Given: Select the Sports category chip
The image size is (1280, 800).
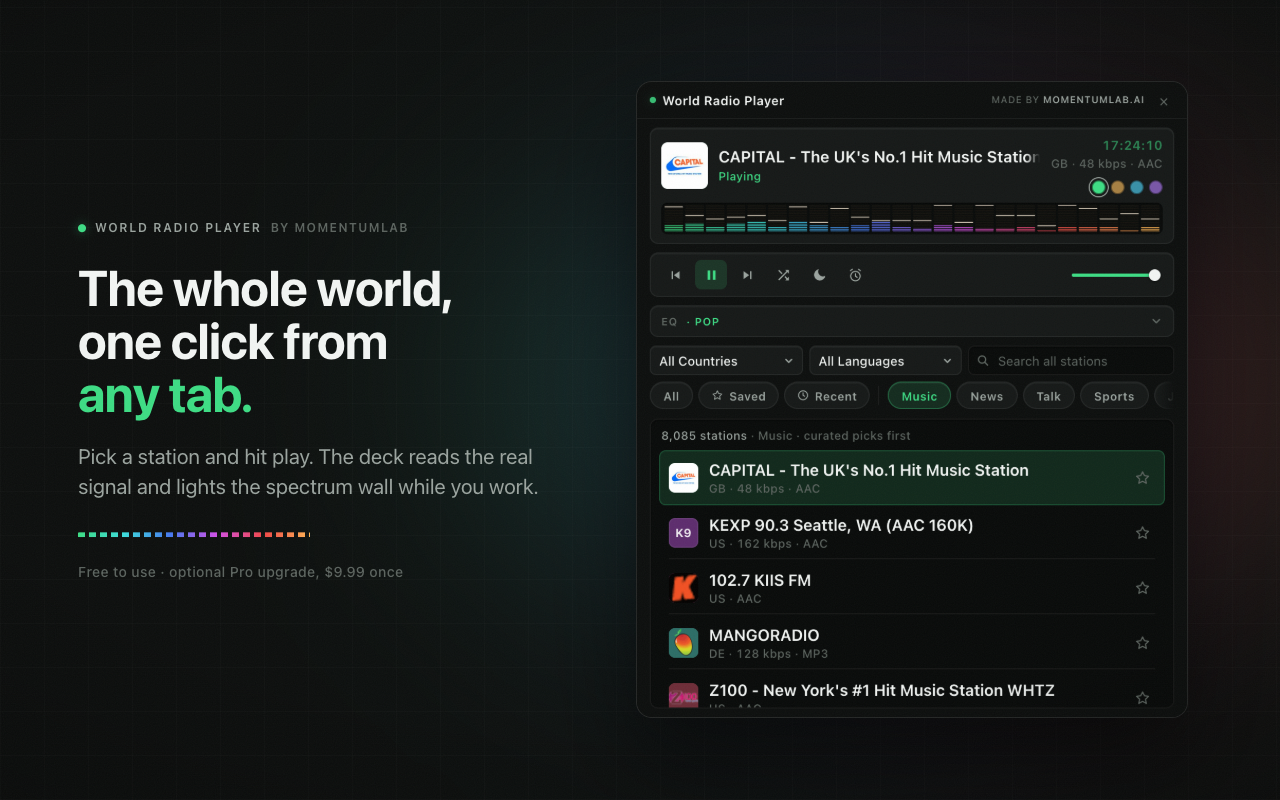Looking at the screenshot, I should click(x=1113, y=396).
